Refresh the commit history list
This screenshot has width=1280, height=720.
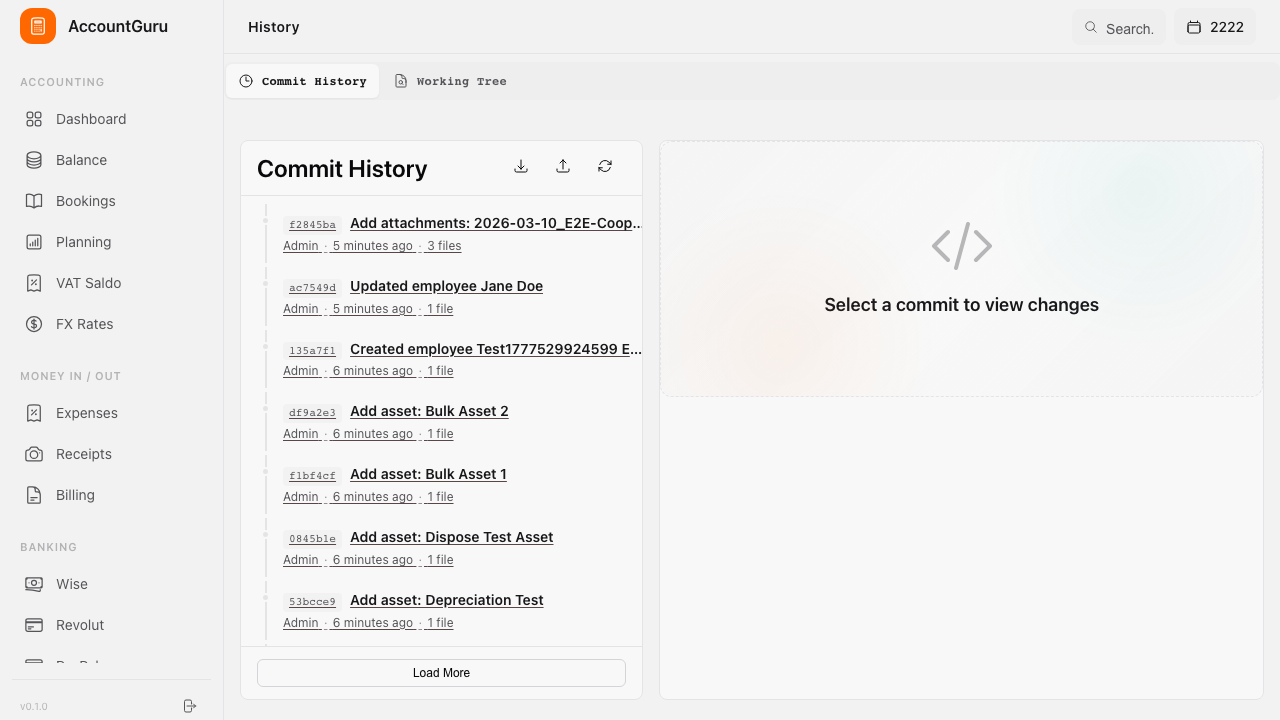(x=605, y=167)
